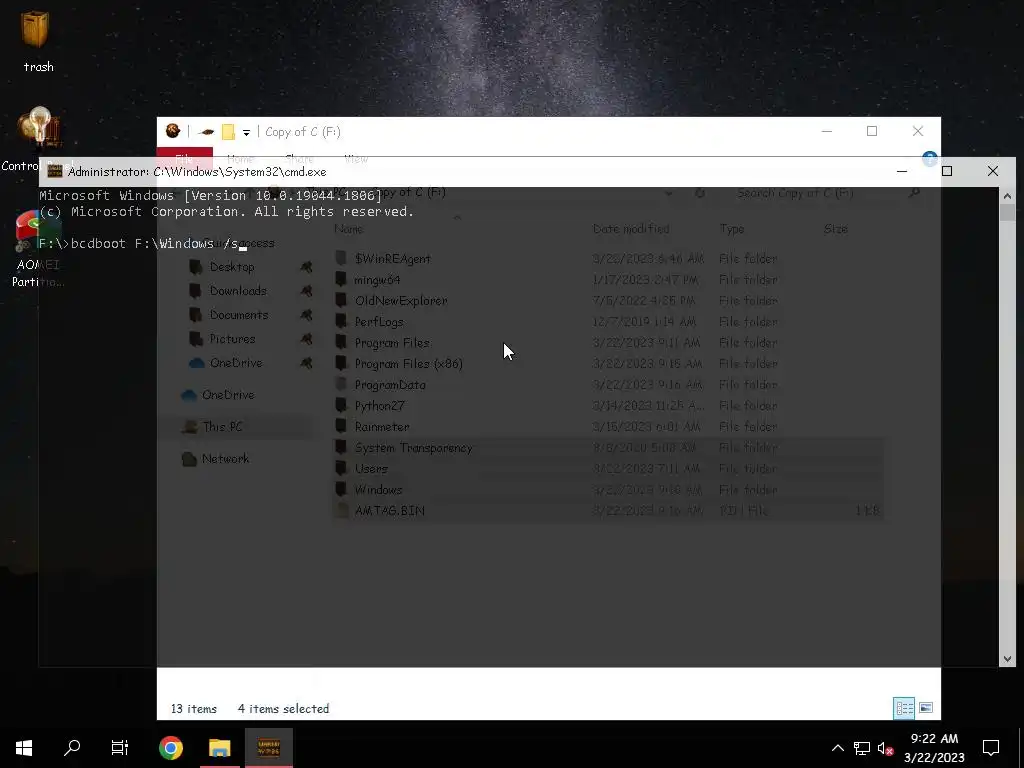Image resolution: width=1024 pixels, height=768 pixels.
Task: Switch to the Share ribbon tab
Action: (x=299, y=159)
